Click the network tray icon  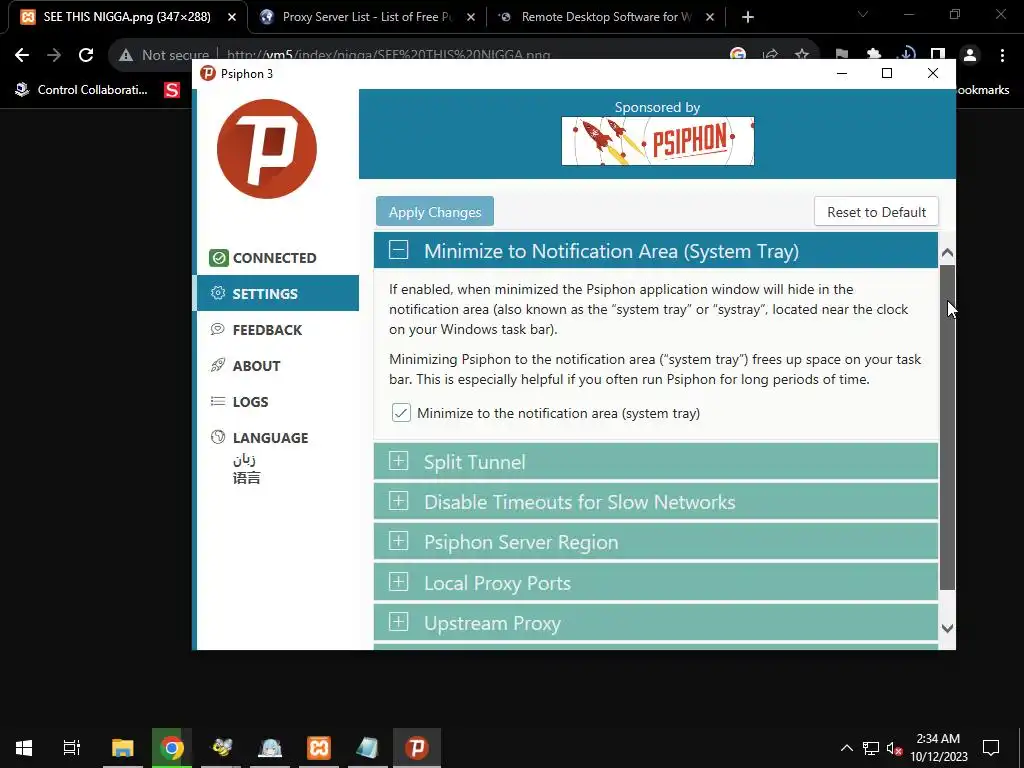click(871, 748)
